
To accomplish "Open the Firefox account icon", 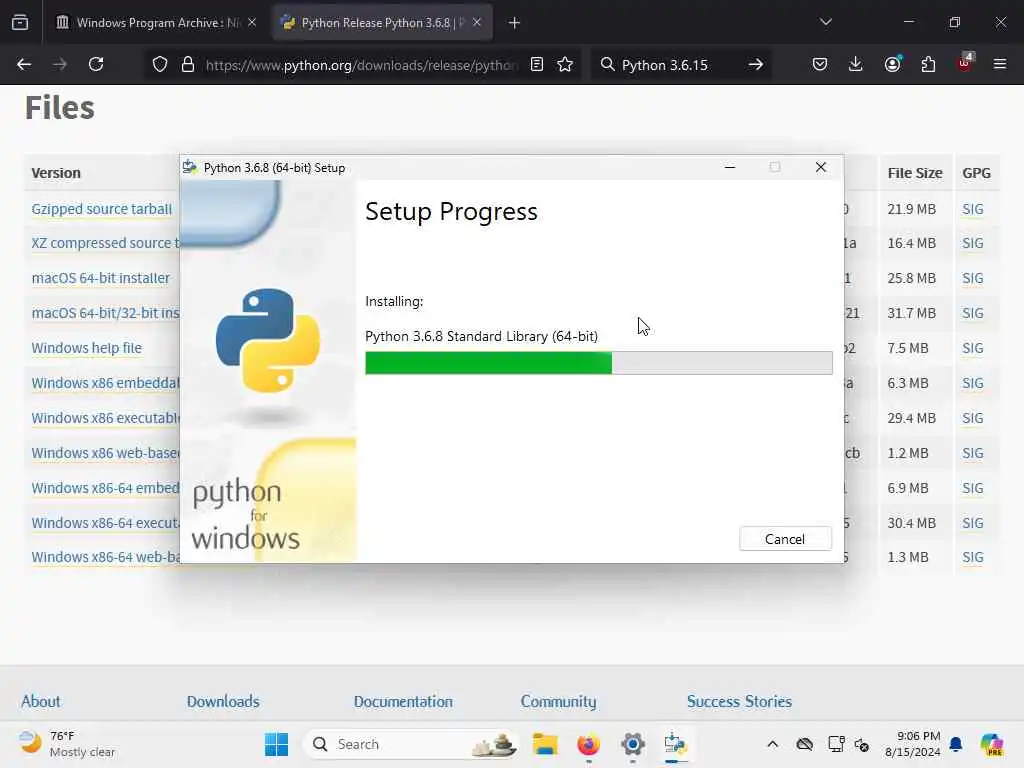I will (x=892, y=64).
